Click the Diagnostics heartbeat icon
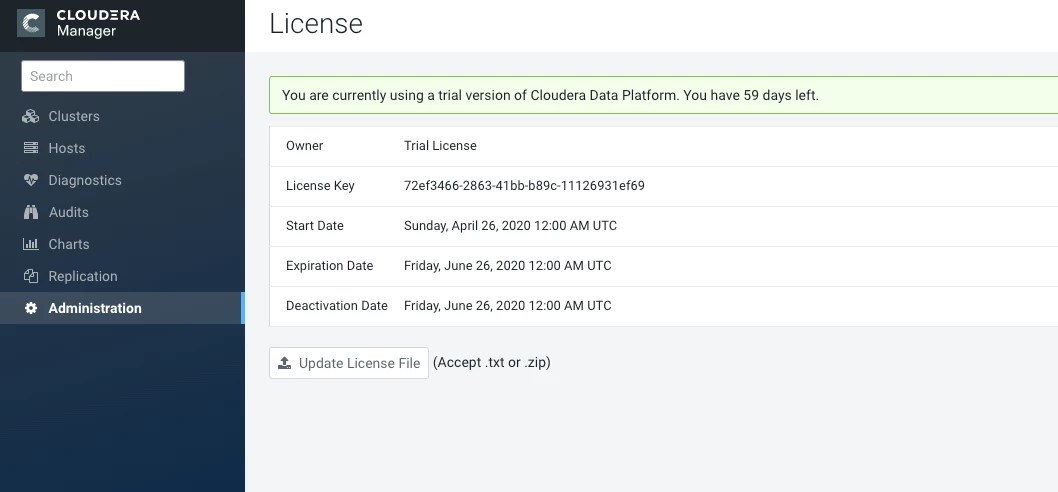The image size is (1058, 492). pos(30,180)
